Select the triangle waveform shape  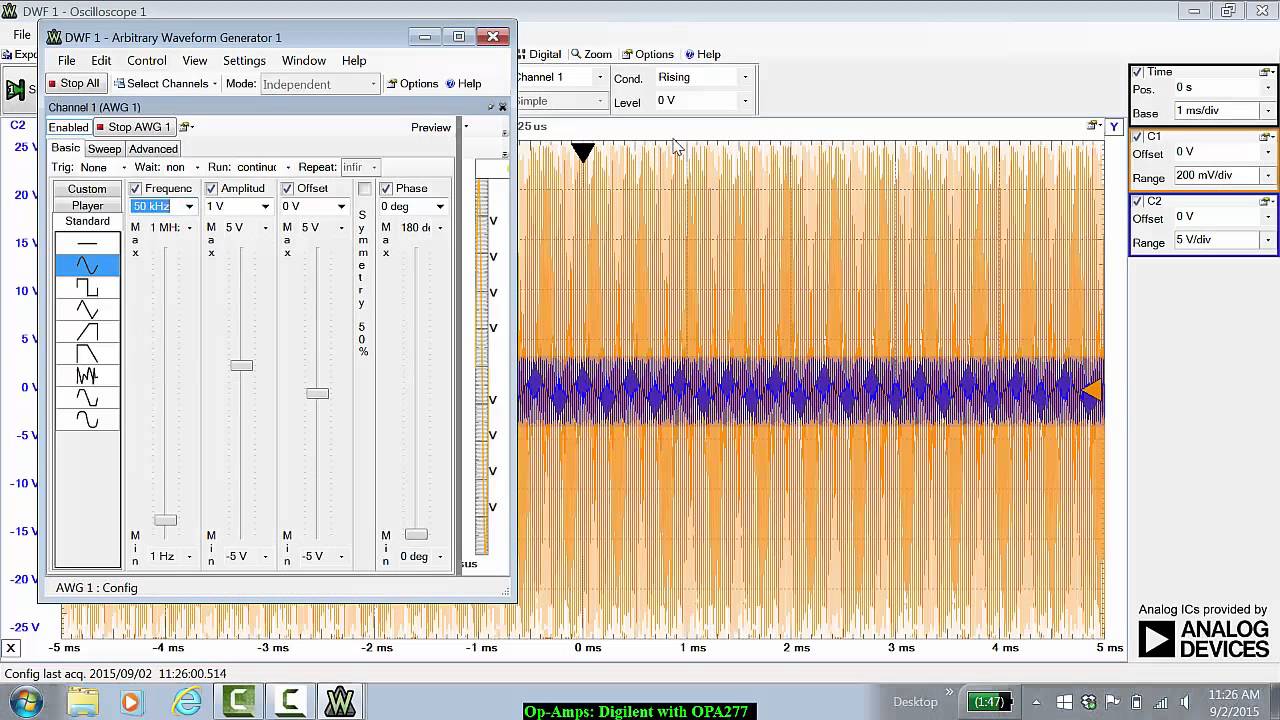(87, 309)
